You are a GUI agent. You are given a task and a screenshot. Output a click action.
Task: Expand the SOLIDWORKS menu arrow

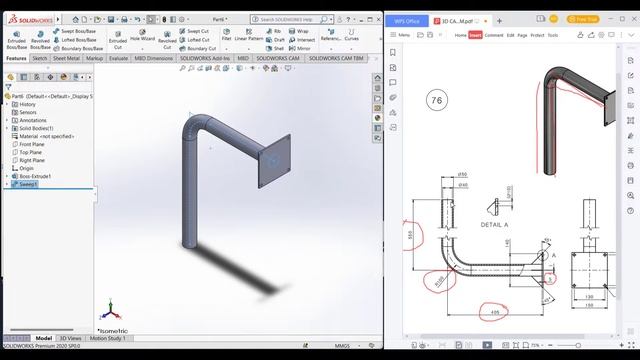[58, 19]
